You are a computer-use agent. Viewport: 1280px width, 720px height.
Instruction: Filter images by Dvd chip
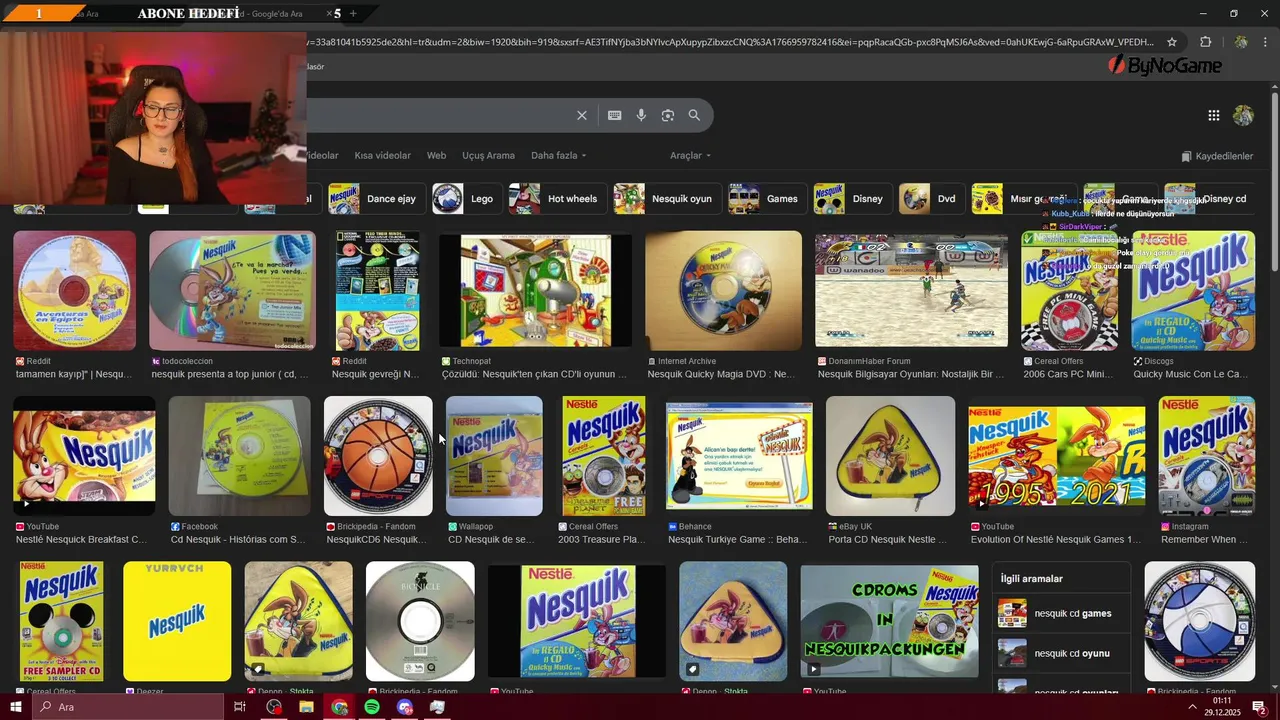pos(930,198)
